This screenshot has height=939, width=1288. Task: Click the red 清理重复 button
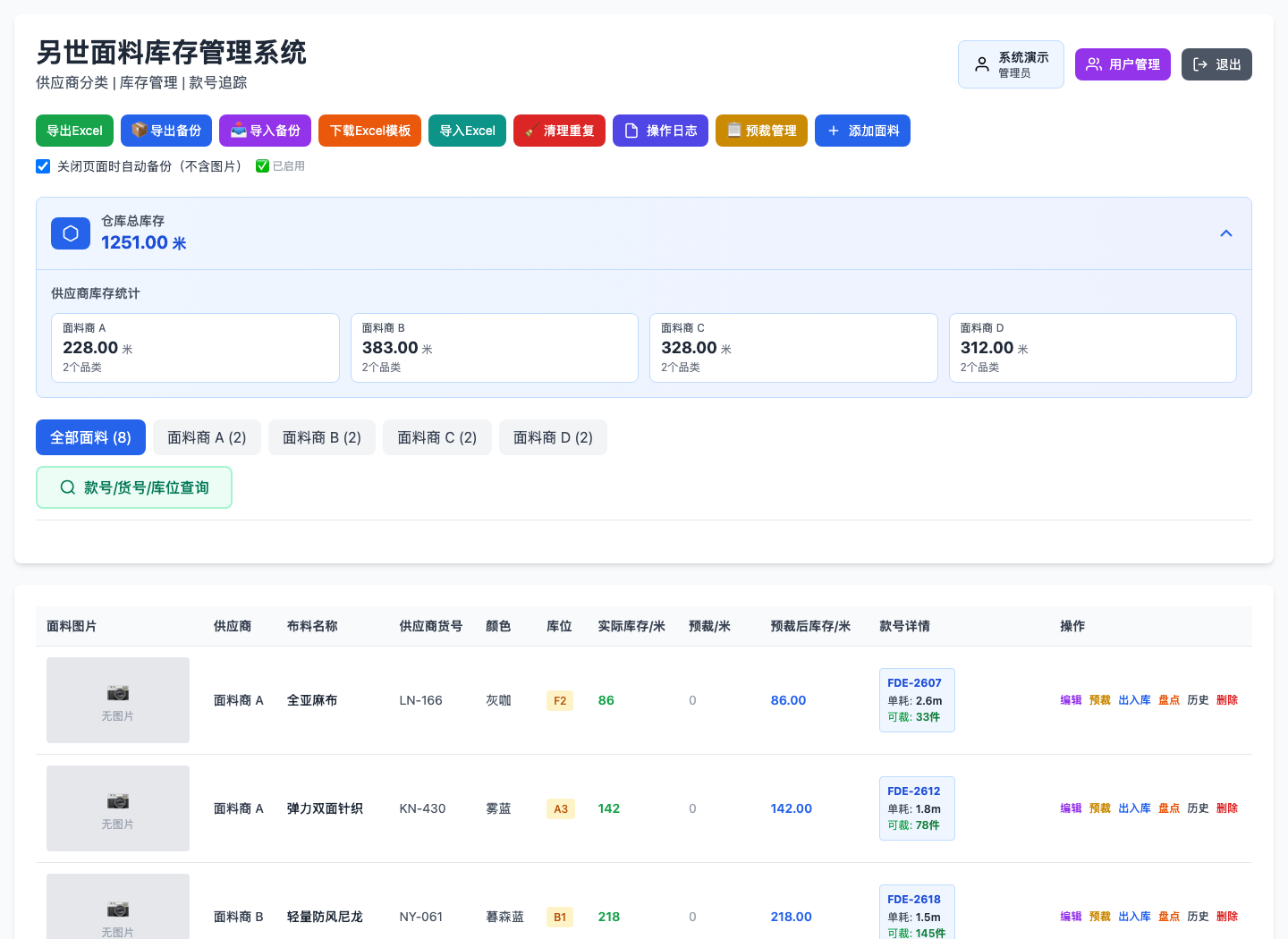tap(560, 131)
